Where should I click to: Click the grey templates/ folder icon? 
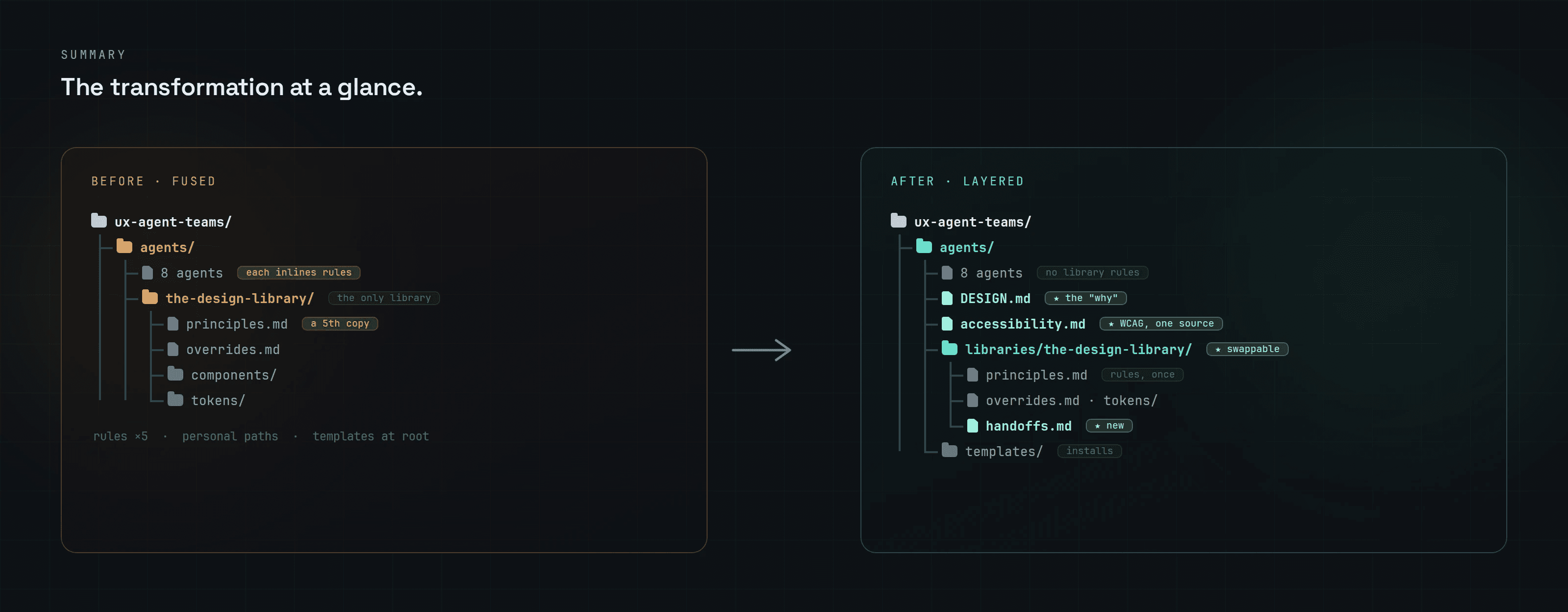[950, 451]
